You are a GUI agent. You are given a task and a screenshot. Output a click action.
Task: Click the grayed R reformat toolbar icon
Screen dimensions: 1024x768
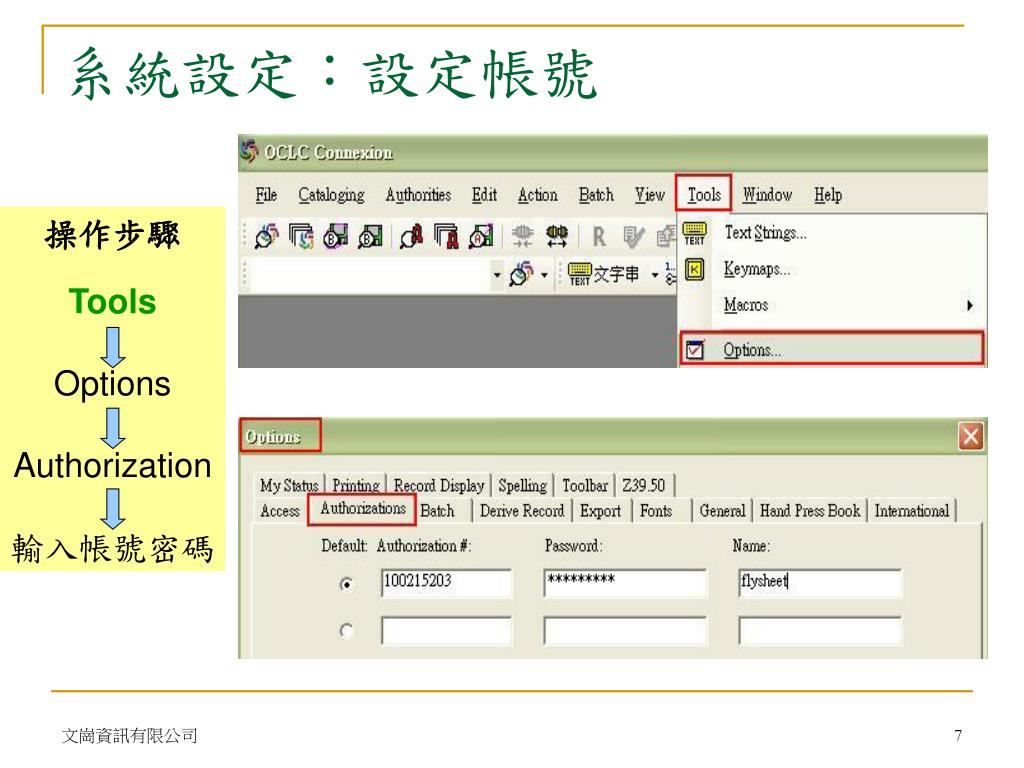tap(599, 236)
